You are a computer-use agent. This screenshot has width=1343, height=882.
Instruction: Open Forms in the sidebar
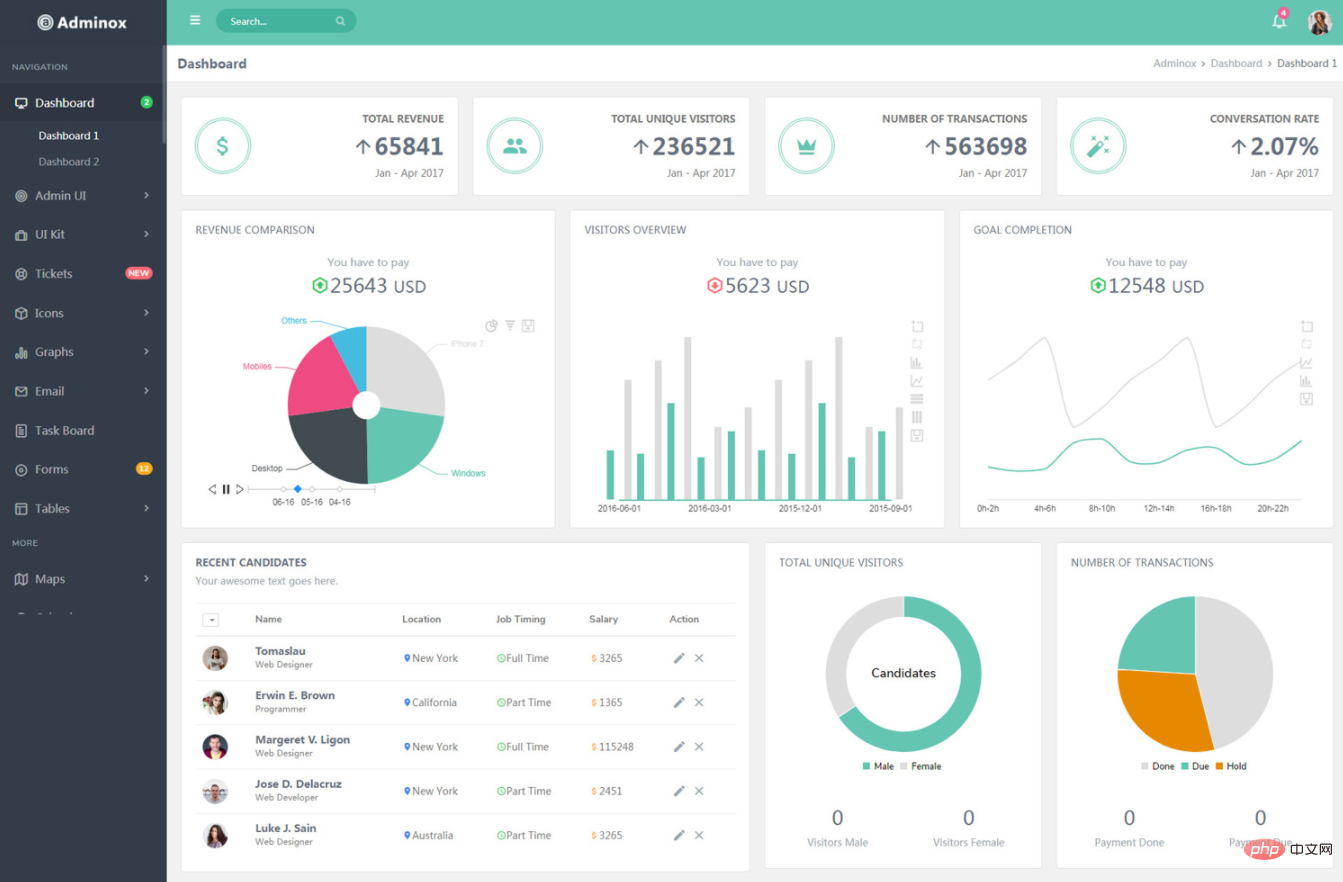pos(83,469)
